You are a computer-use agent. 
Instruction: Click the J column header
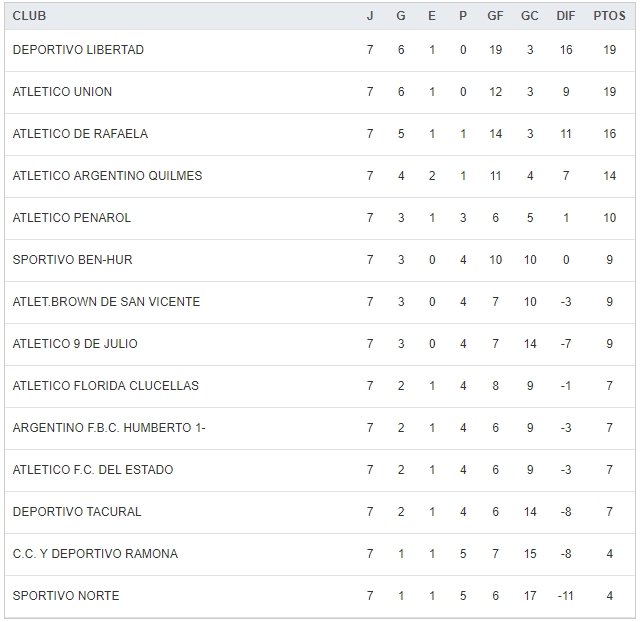click(370, 16)
